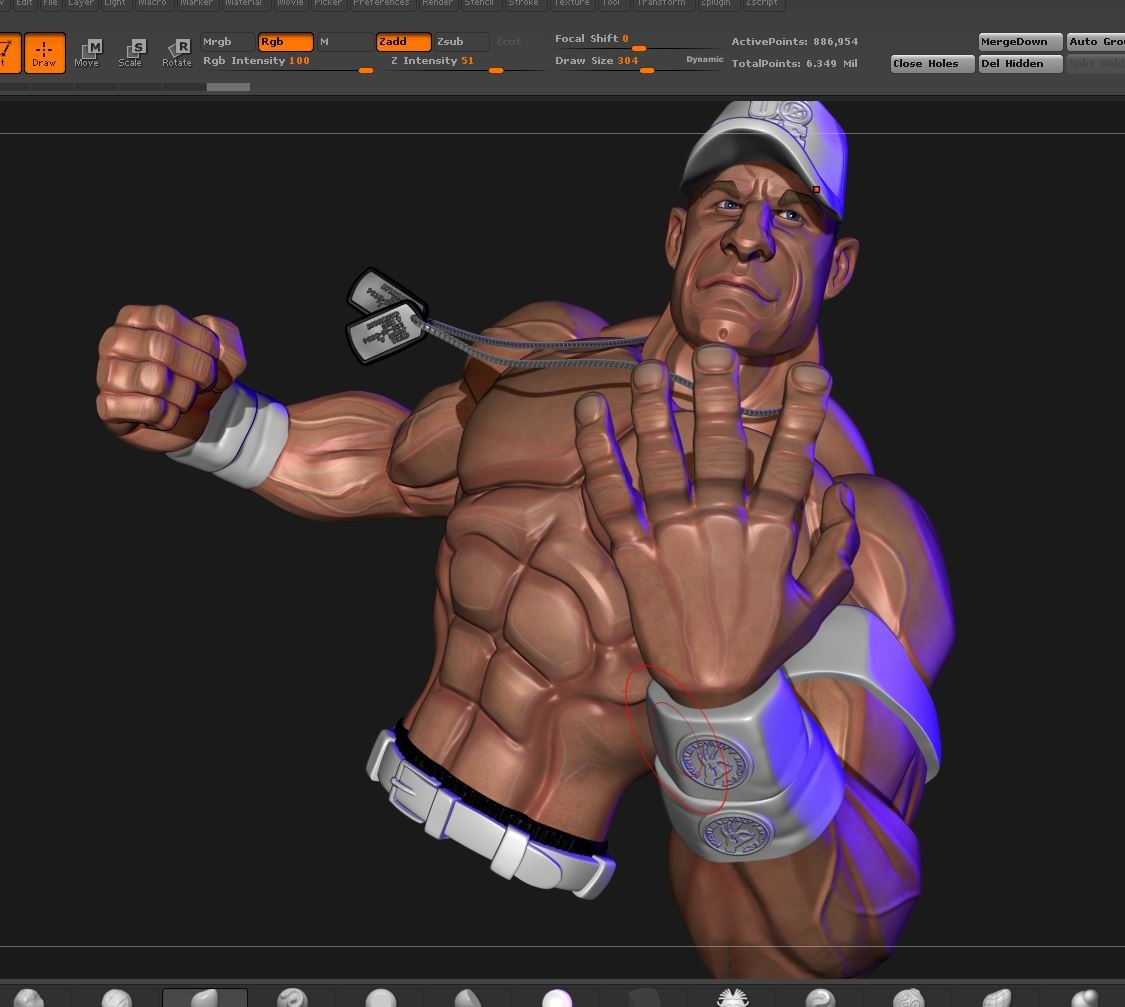Image resolution: width=1125 pixels, height=1007 pixels.
Task: Enable the M material-only mode
Action: point(344,42)
